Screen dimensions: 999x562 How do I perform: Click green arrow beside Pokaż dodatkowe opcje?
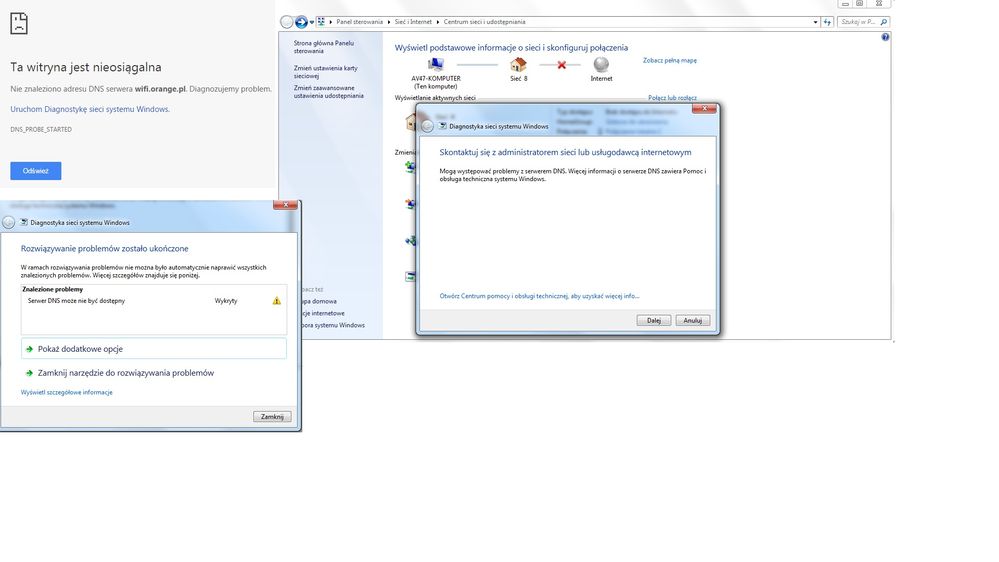coord(29,349)
